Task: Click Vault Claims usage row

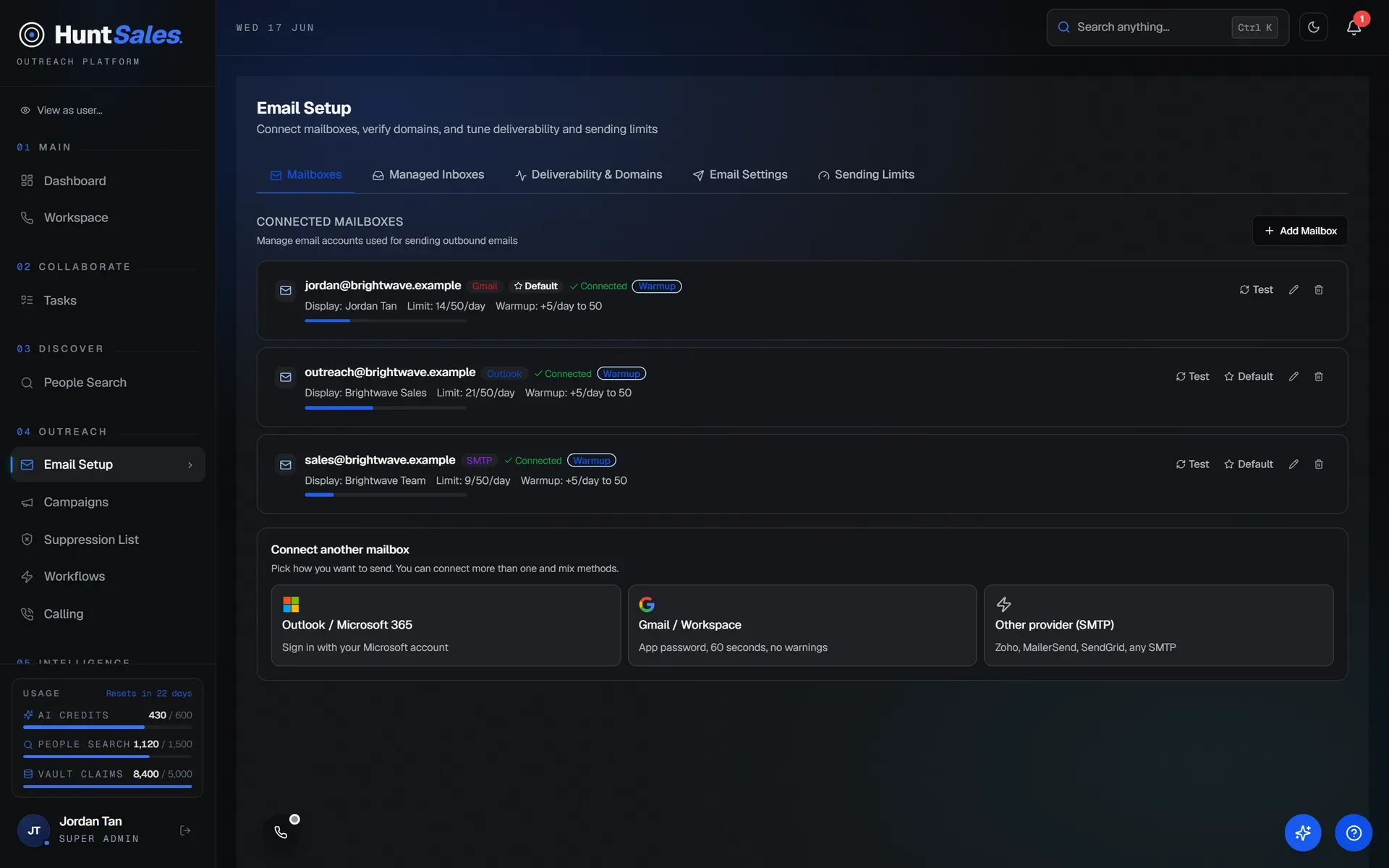Action: (107, 779)
